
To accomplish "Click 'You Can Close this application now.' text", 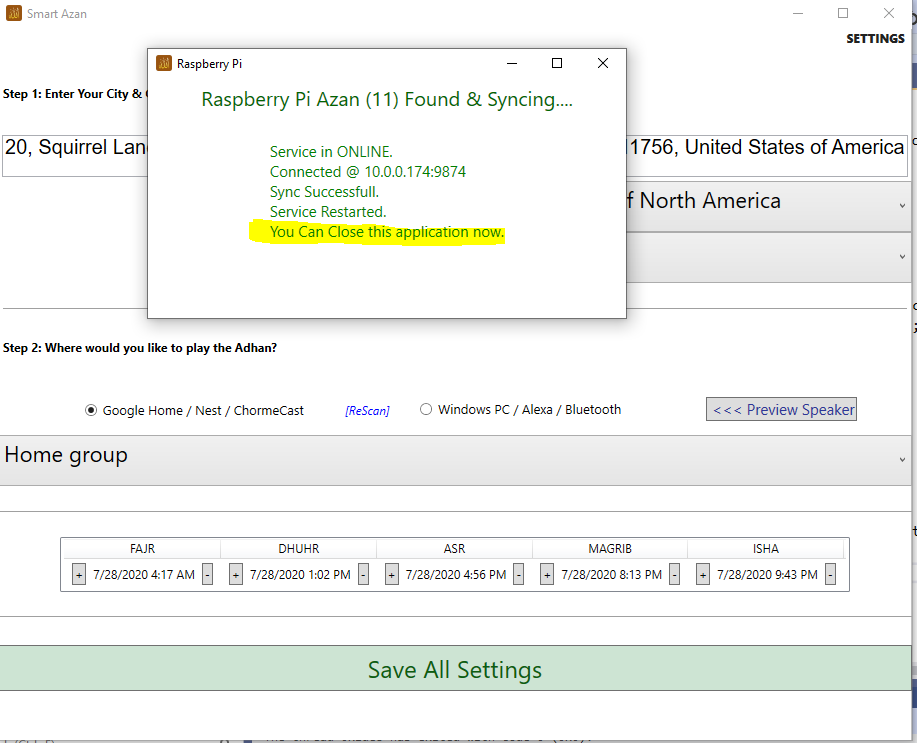I will pos(387,232).
